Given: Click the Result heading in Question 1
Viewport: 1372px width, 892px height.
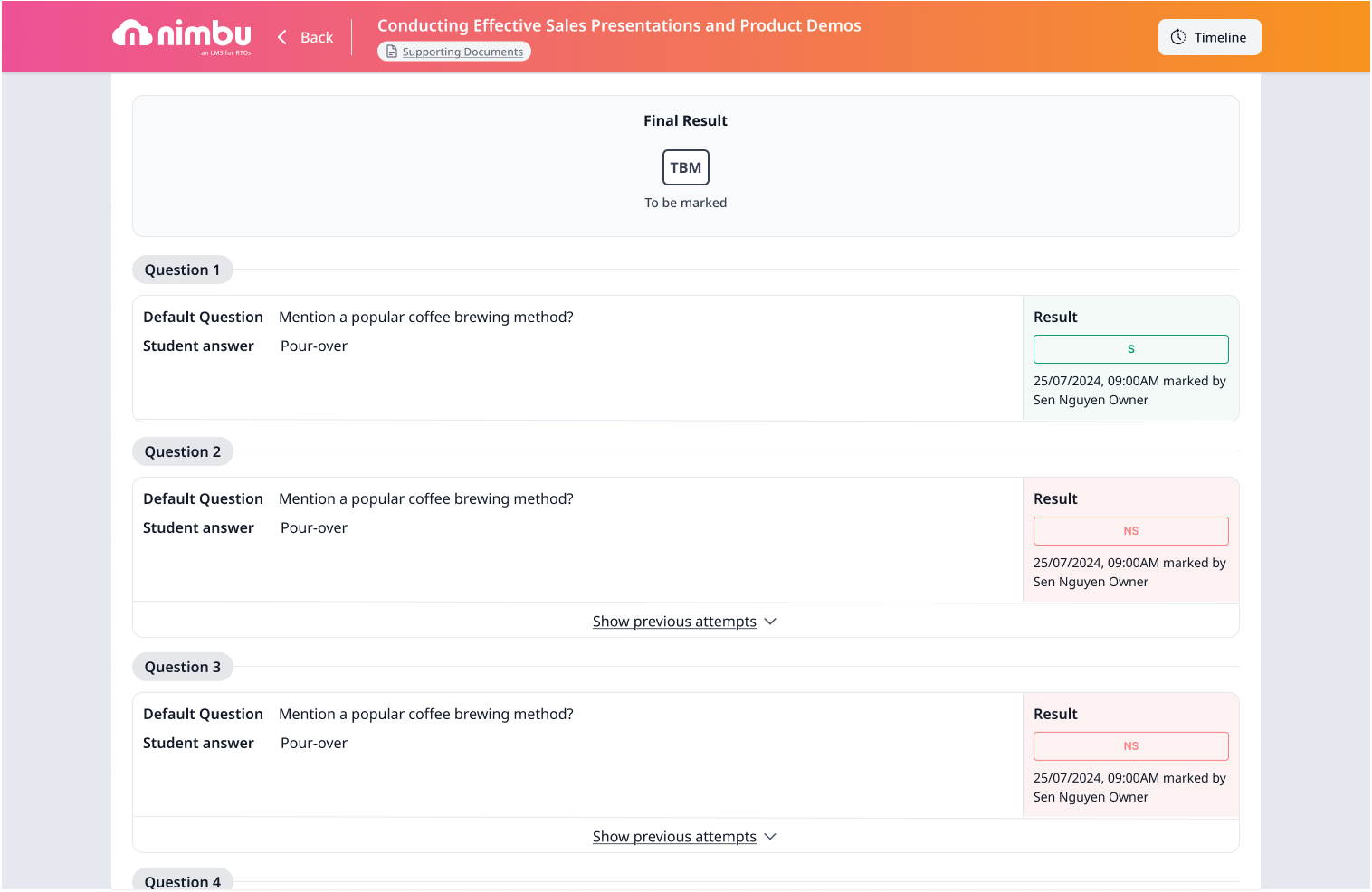Looking at the screenshot, I should click(x=1055, y=317).
